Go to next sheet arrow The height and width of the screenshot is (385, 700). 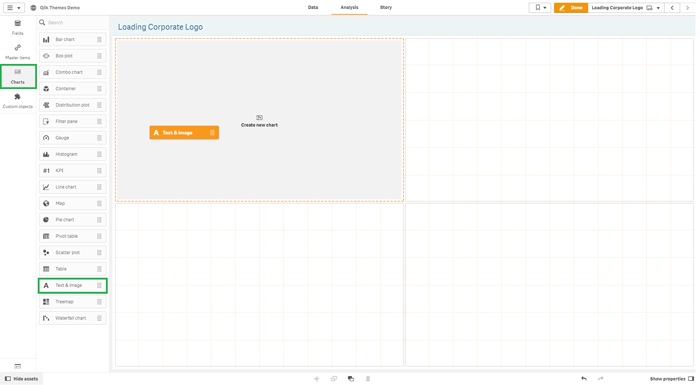688,8
